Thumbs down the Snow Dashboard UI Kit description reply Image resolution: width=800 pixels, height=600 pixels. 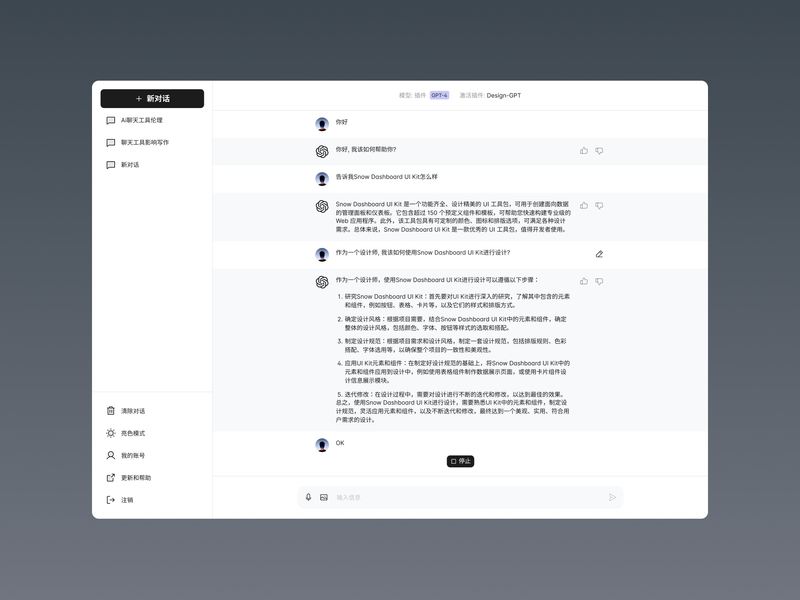coord(599,205)
